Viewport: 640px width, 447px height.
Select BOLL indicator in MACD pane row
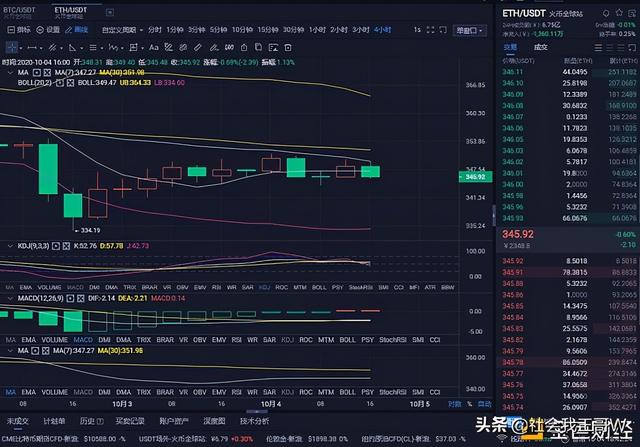pos(347,340)
